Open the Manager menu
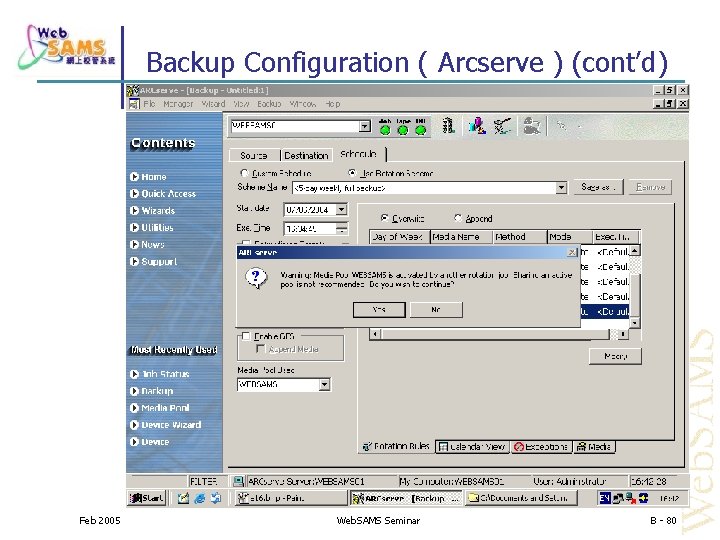 click(178, 104)
